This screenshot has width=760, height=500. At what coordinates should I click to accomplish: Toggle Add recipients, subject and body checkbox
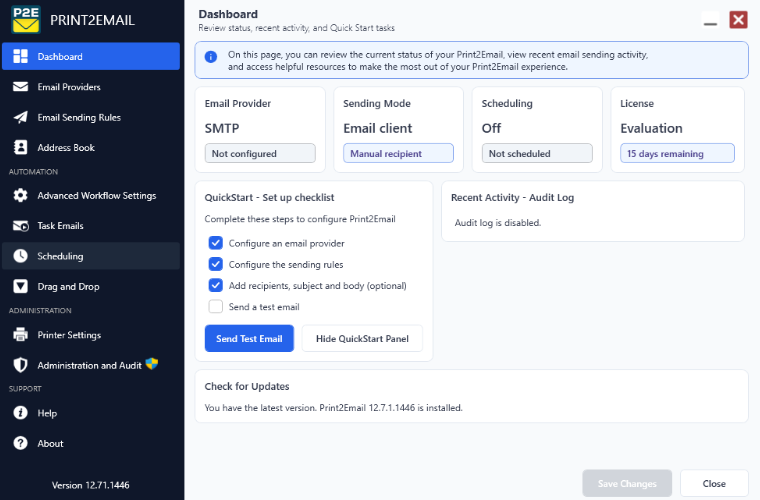coord(216,285)
